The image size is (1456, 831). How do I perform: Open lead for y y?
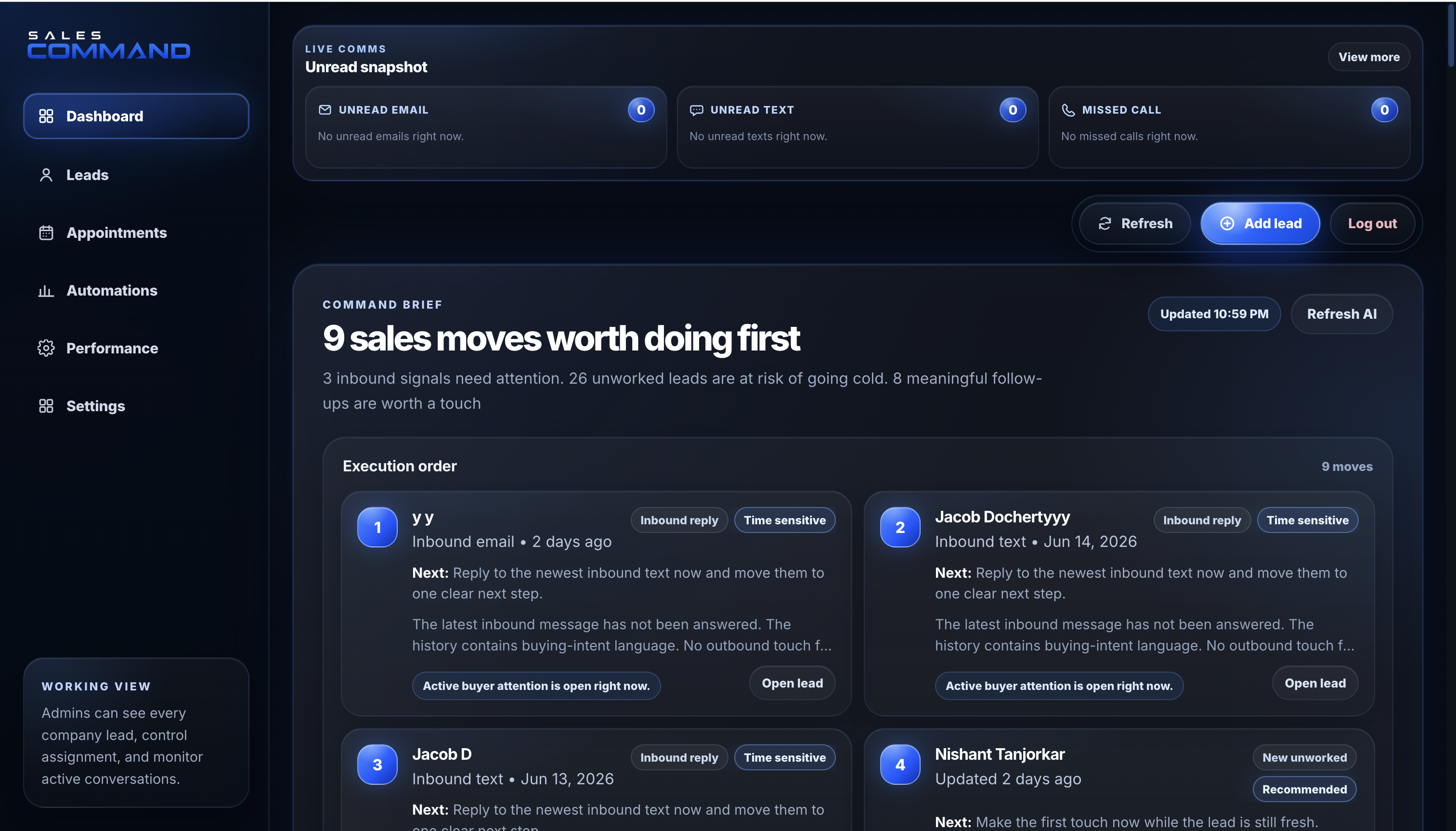coord(792,683)
